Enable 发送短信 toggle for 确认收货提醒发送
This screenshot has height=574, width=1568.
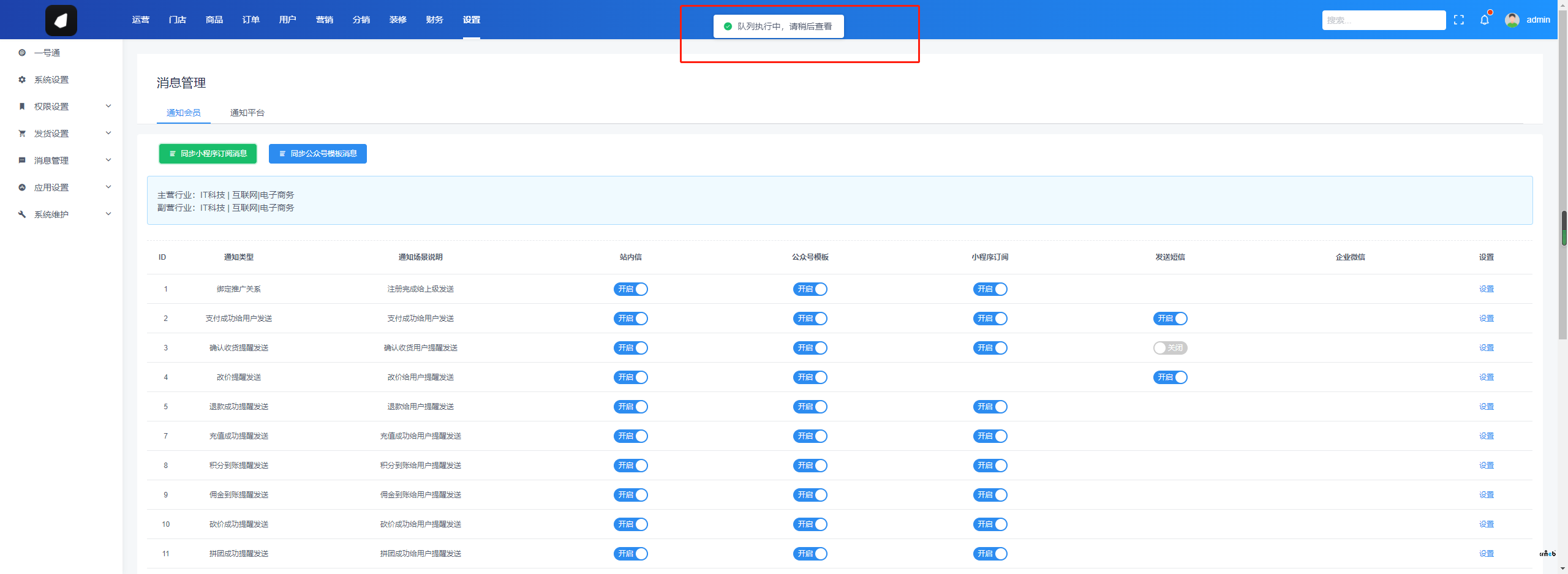pyautogui.click(x=1170, y=348)
